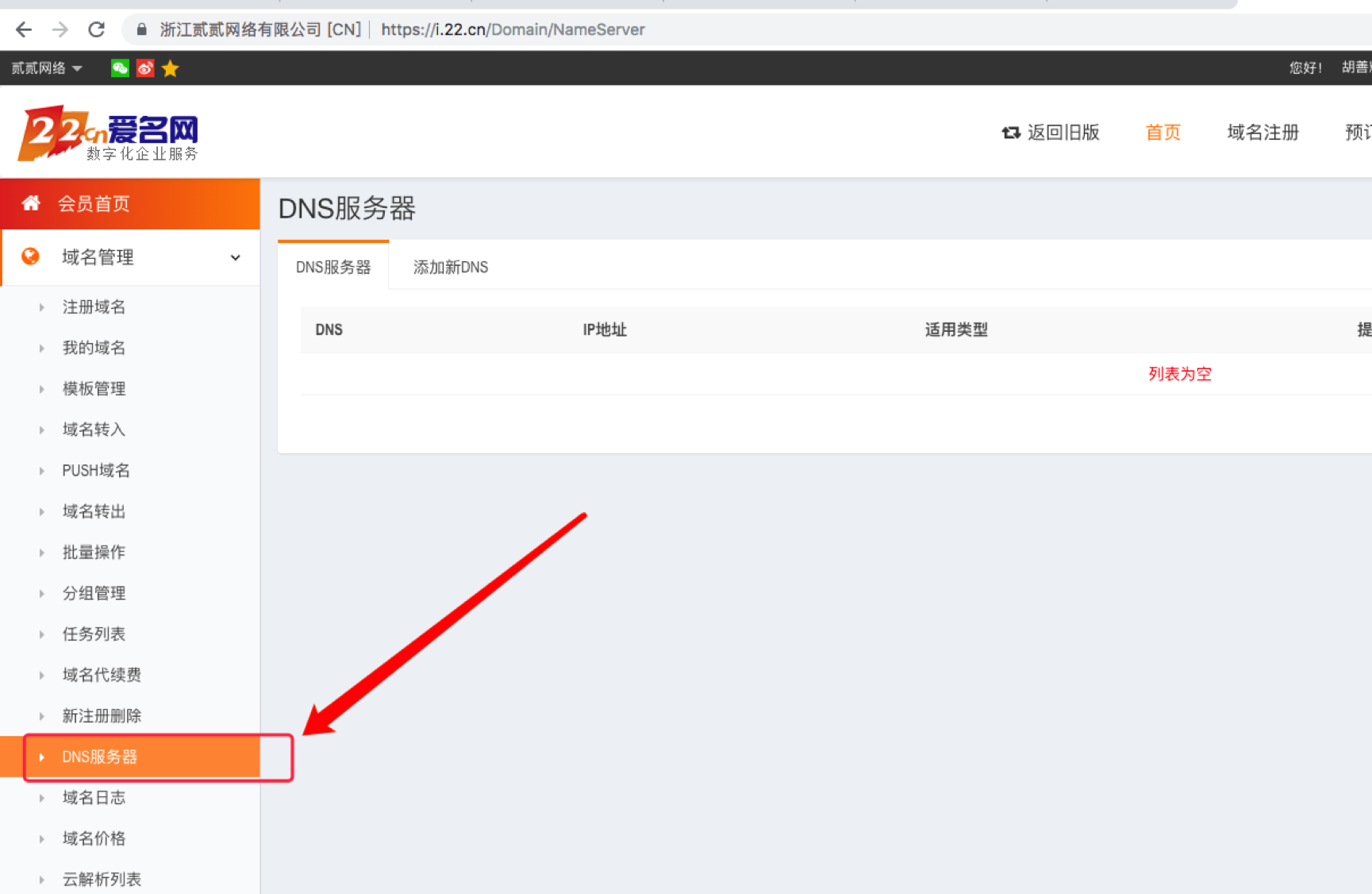Open the 域名代续费 sidebar link

pyautogui.click(x=102, y=674)
